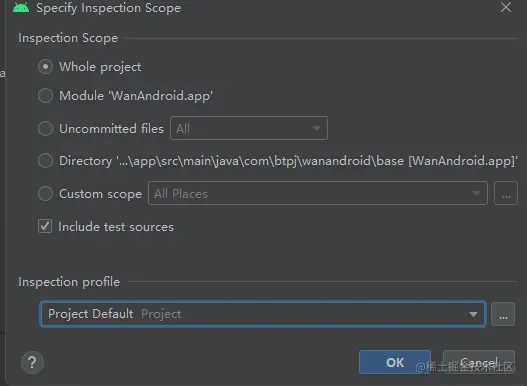This screenshot has height=386, width=527.
Task: Select the Whole project radio button
Action: (x=45, y=67)
